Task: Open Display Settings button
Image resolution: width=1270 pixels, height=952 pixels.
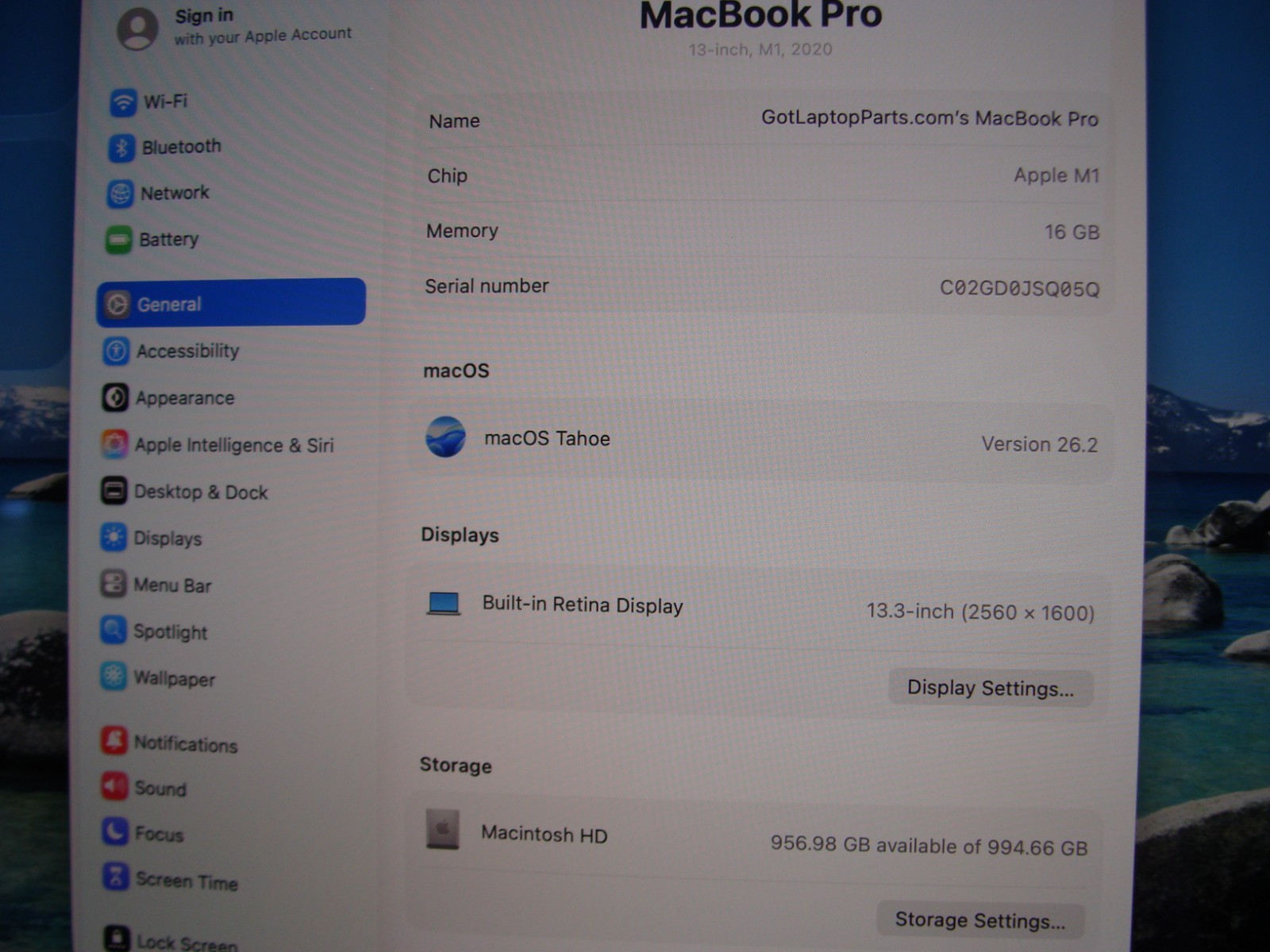Action: click(x=990, y=688)
